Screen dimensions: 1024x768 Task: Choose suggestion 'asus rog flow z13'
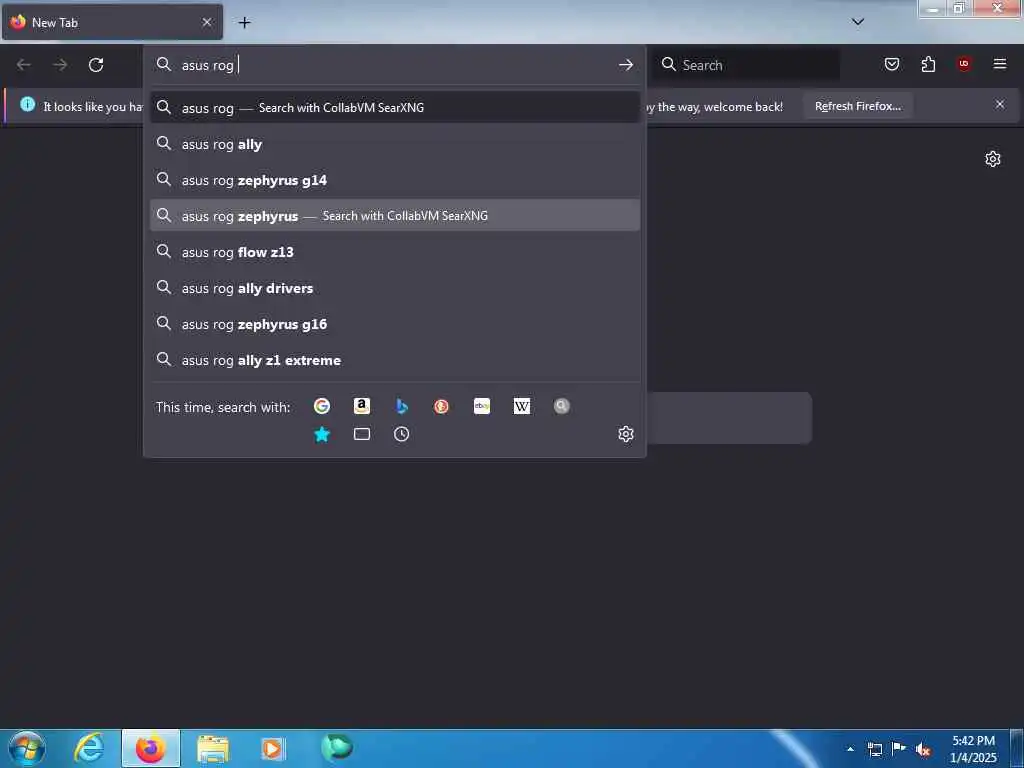pos(395,251)
